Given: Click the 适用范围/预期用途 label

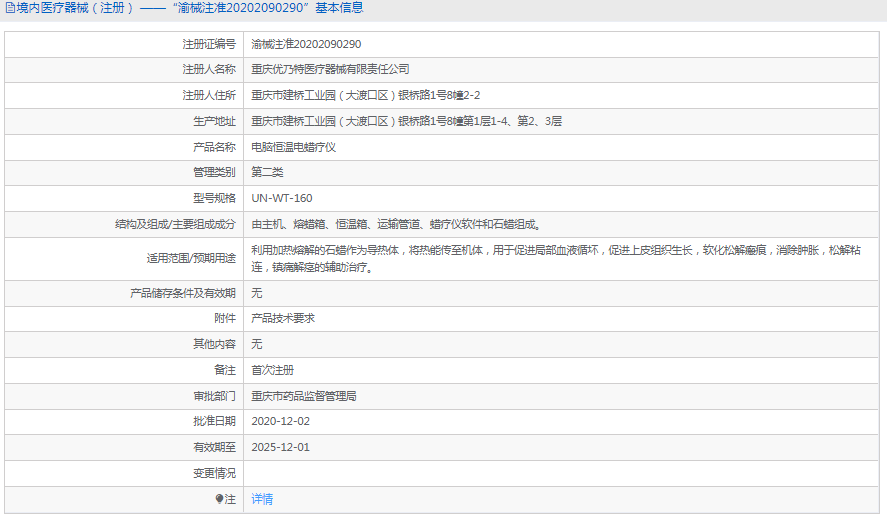Looking at the screenshot, I should coord(191,258).
